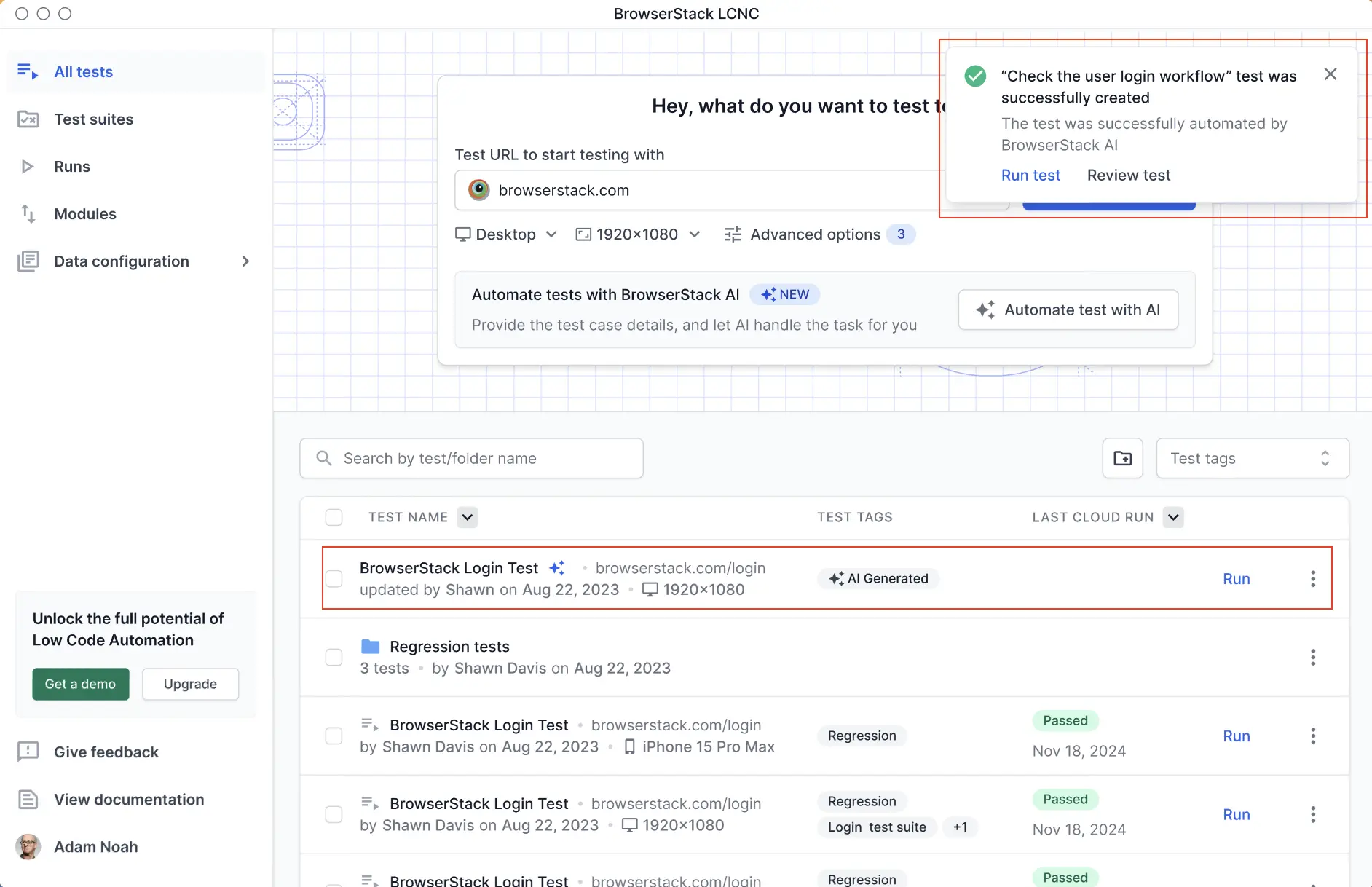Viewport: 1372px width, 887px height.
Task: Click the Upgrade button
Action: click(190, 685)
